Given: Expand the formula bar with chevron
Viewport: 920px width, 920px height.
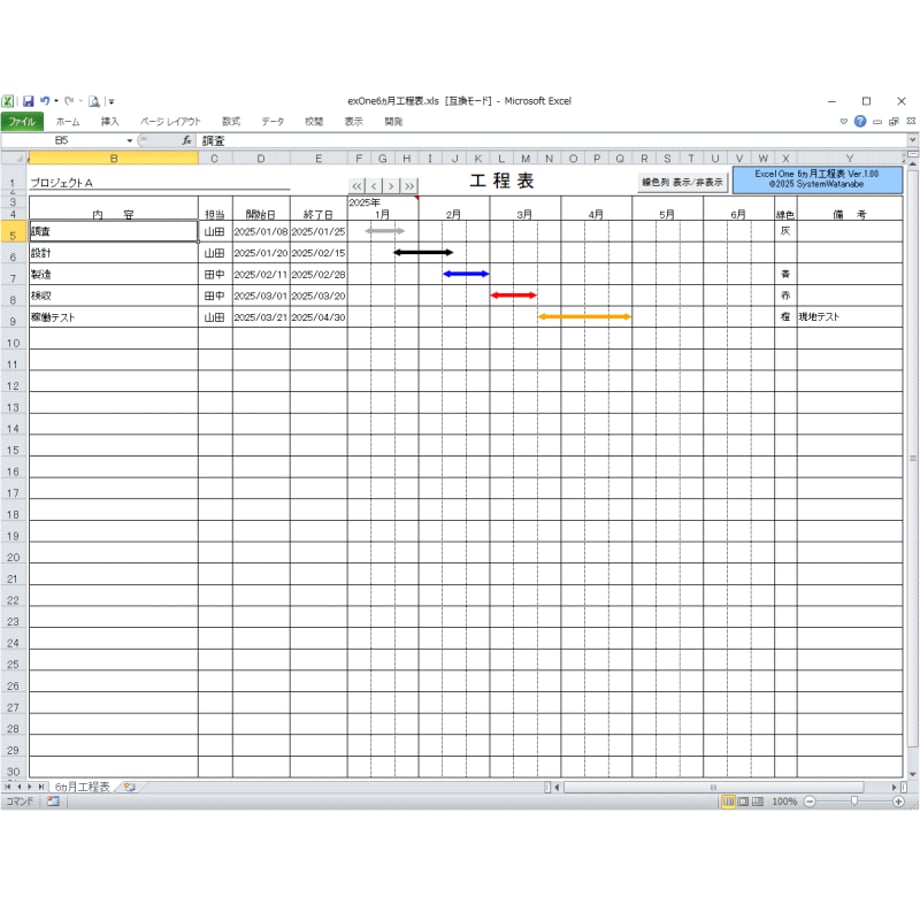Looking at the screenshot, I should coord(912,140).
